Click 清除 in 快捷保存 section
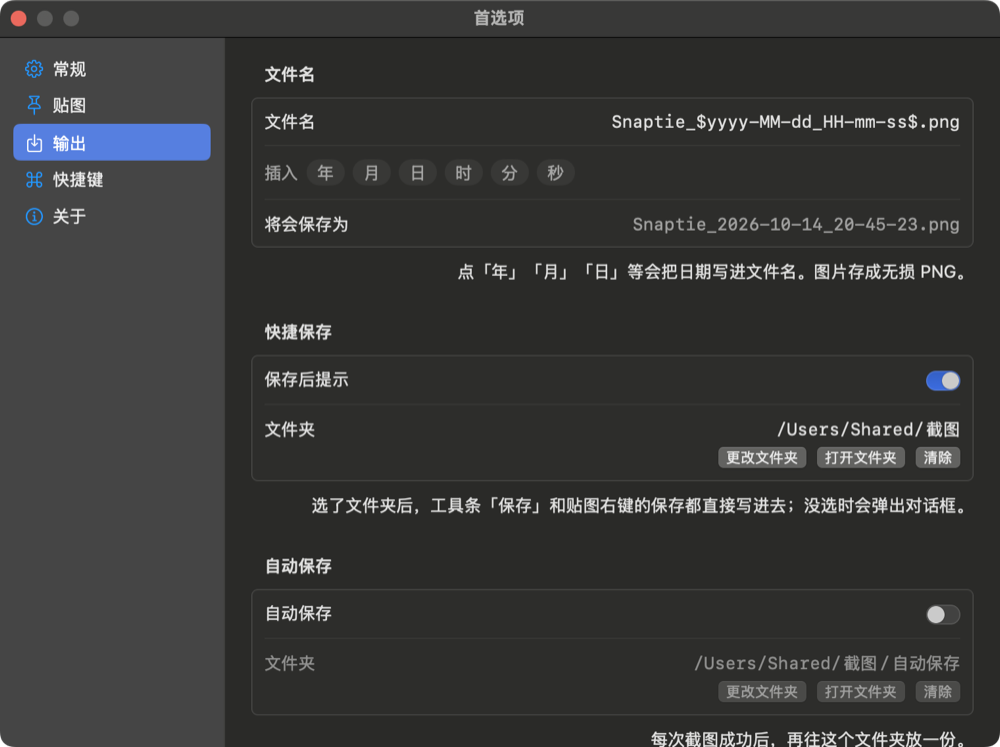Viewport: 1000px width, 747px height. click(938, 457)
